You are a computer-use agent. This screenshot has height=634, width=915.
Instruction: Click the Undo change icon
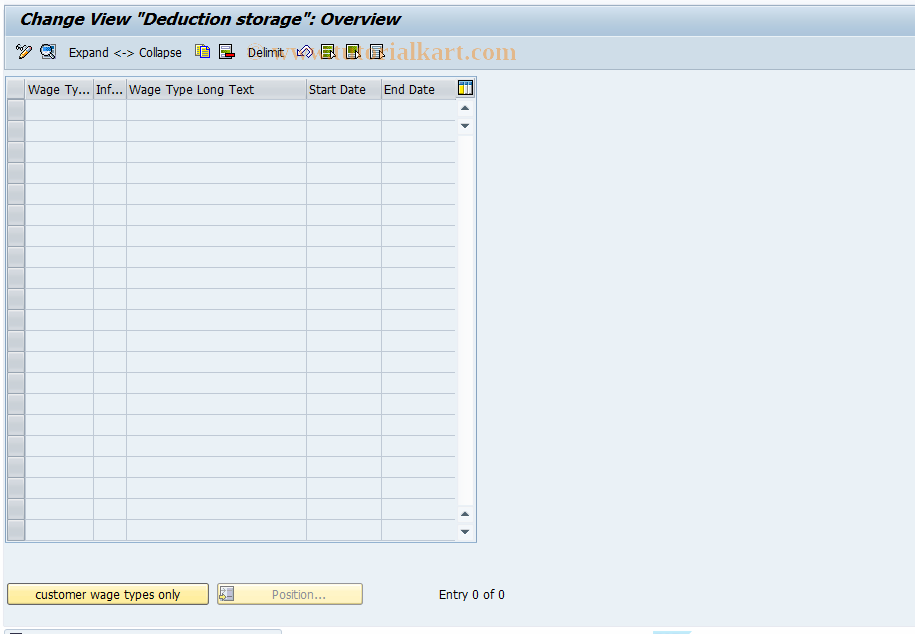click(x=305, y=52)
